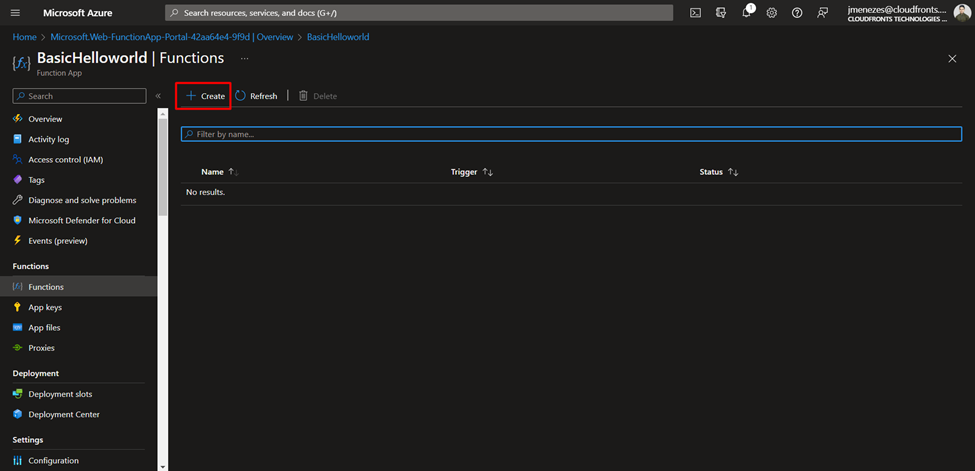Click the Filter by name field

pyautogui.click(x=571, y=134)
